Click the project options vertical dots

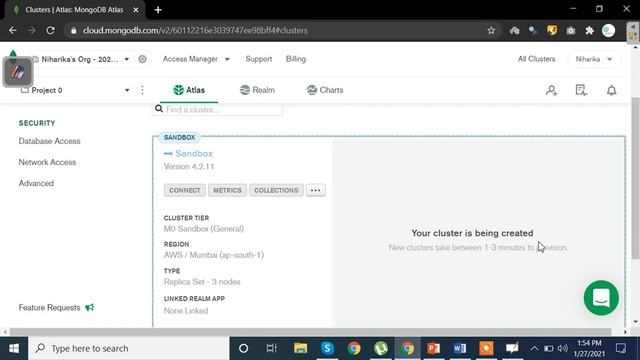pyautogui.click(x=142, y=90)
